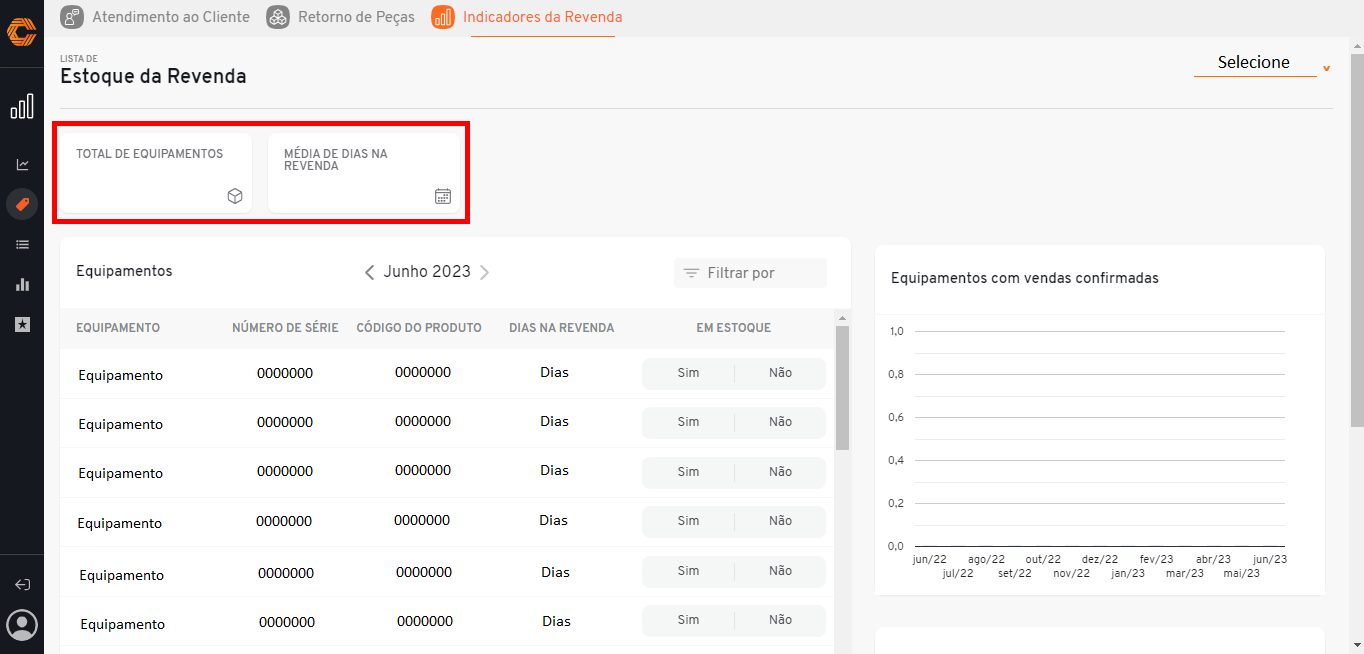Click the EQUIPAMENTO column header

118,328
